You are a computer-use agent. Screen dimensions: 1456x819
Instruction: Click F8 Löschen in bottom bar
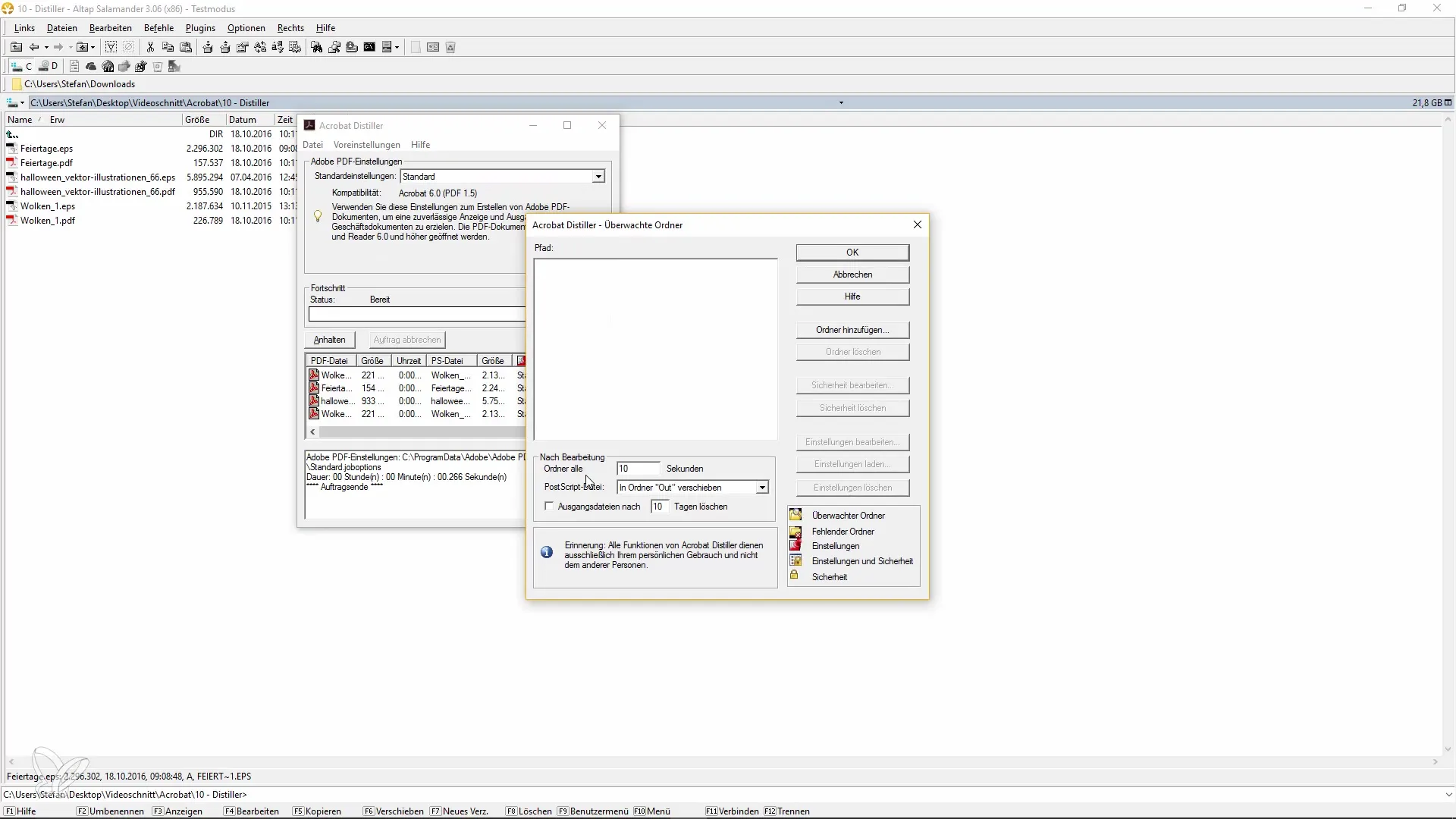pos(529,811)
